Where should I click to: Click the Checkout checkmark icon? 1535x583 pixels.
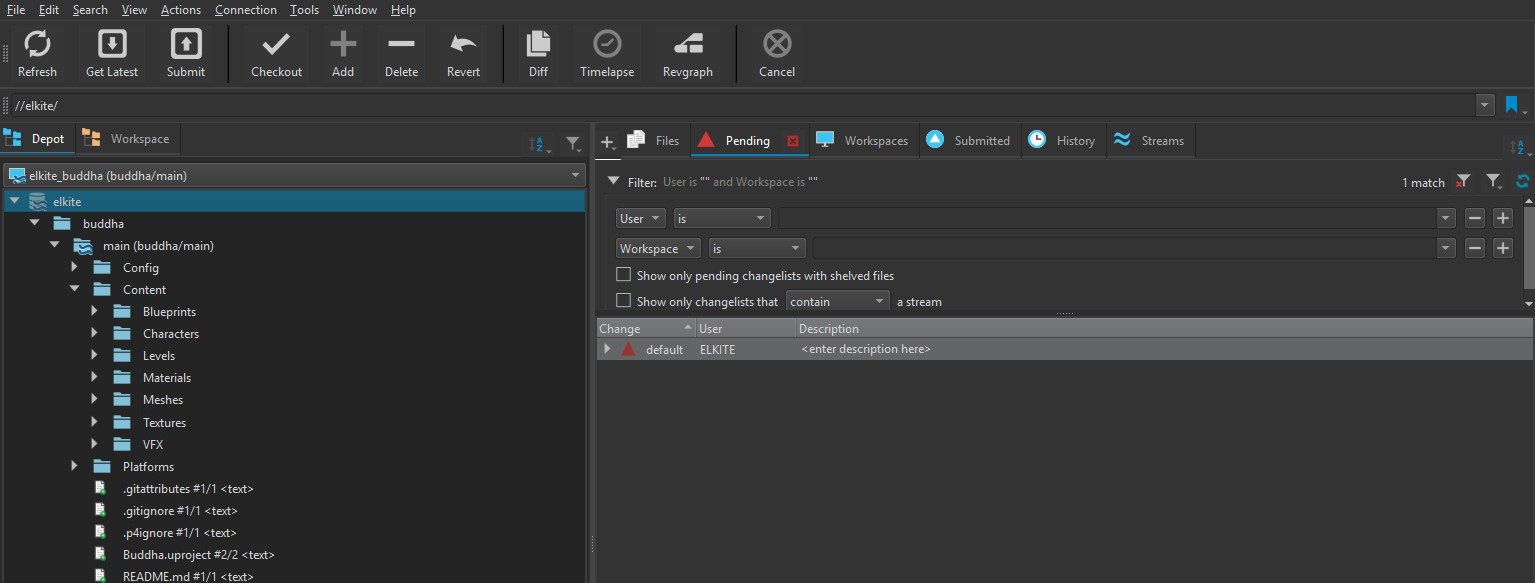pyautogui.click(x=276, y=44)
